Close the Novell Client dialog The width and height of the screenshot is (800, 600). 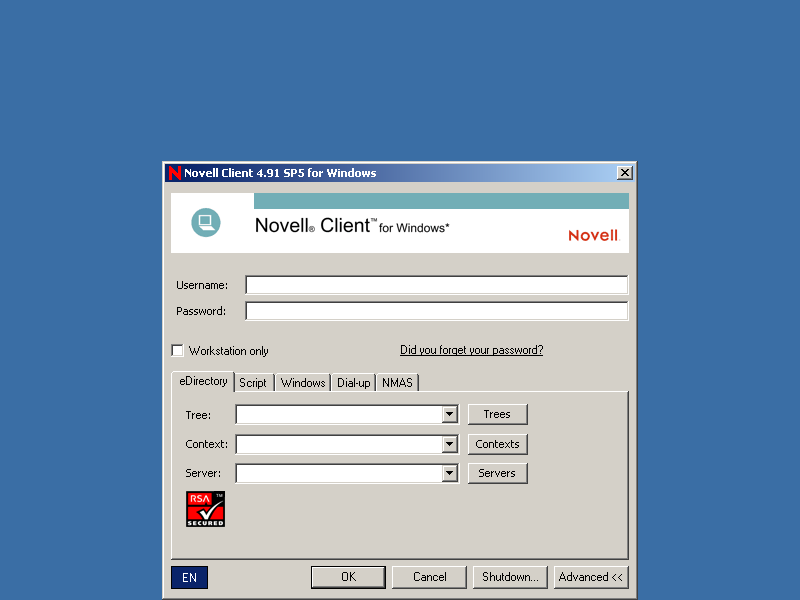coord(625,173)
